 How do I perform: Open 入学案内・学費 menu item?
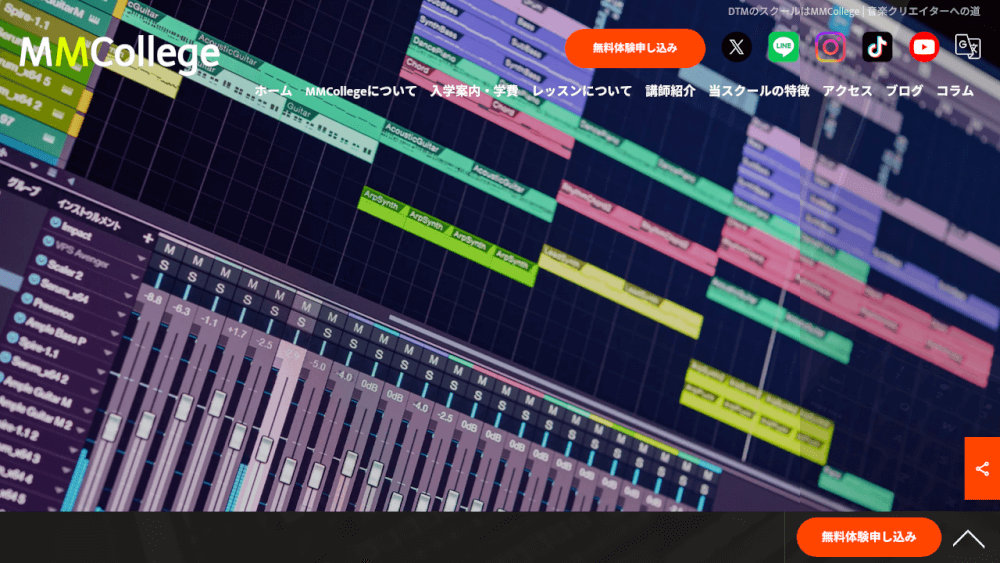pos(474,91)
